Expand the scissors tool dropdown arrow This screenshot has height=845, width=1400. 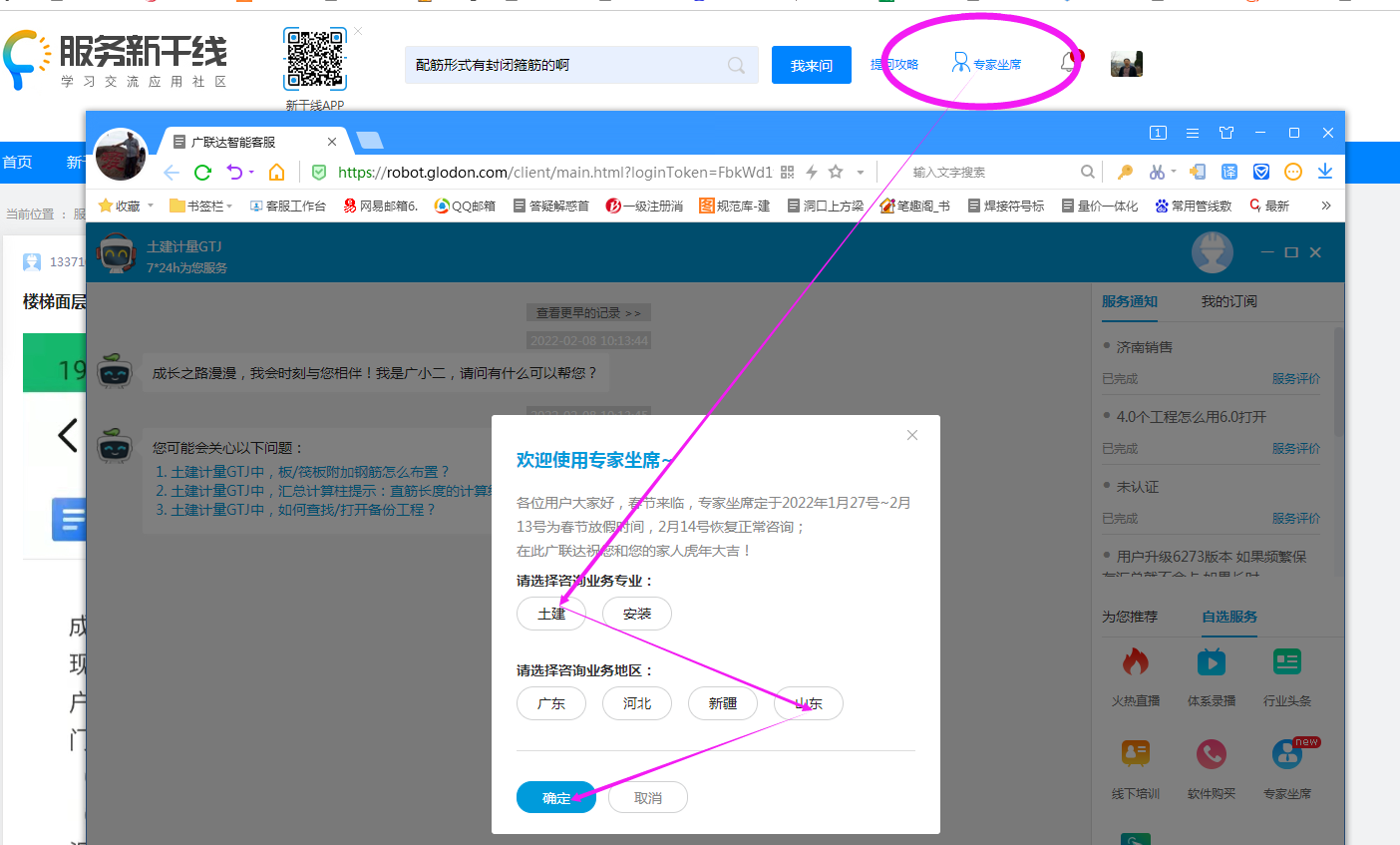[x=1174, y=172]
